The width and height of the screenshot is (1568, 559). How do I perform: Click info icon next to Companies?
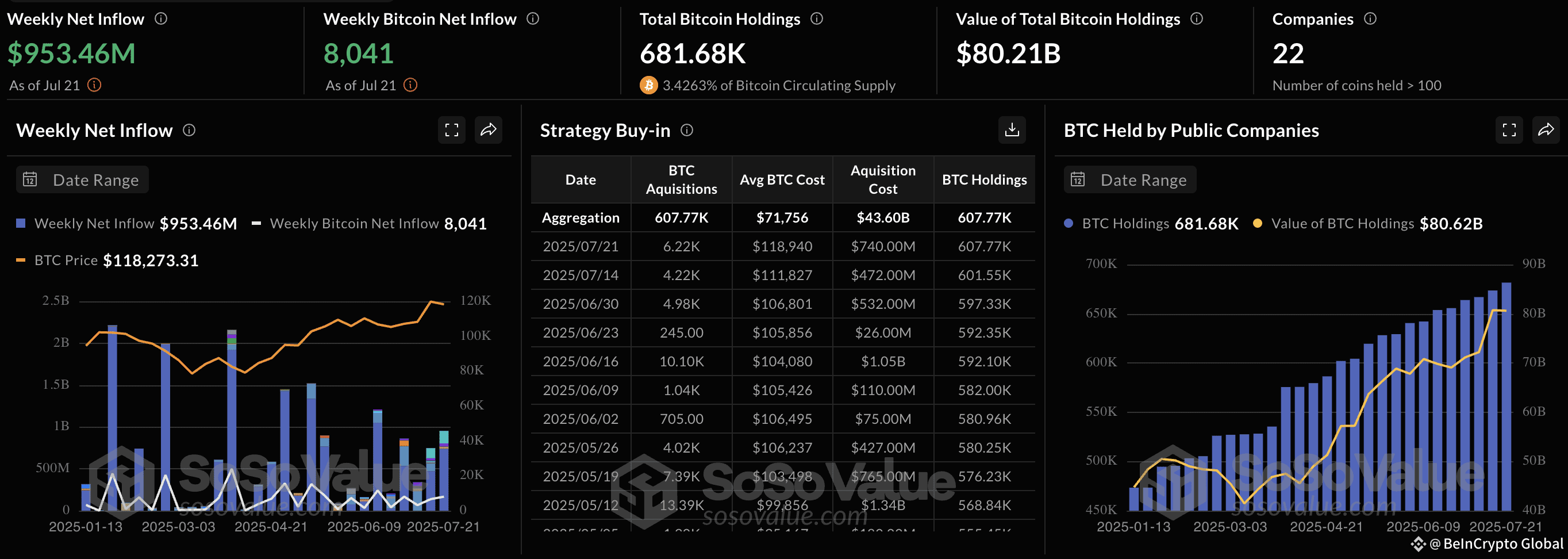(1370, 19)
